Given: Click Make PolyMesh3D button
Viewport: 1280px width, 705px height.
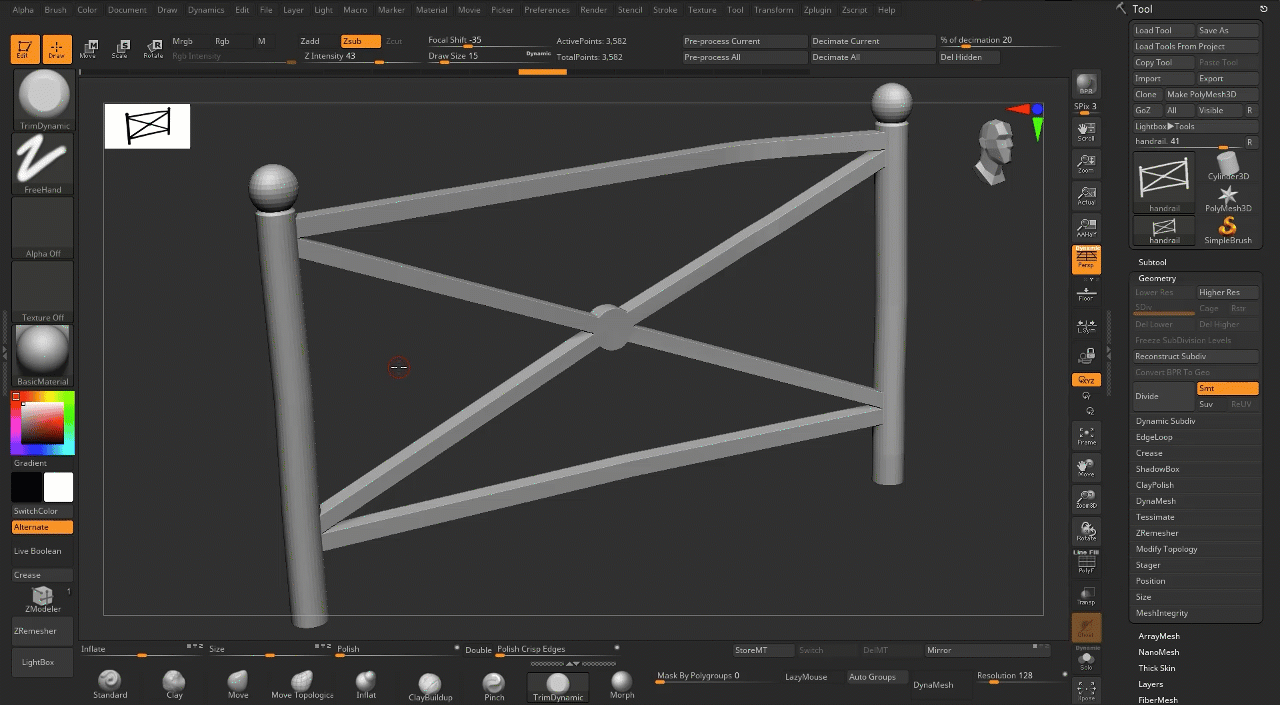Looking at the screenshot, I should pos(1211,94).
